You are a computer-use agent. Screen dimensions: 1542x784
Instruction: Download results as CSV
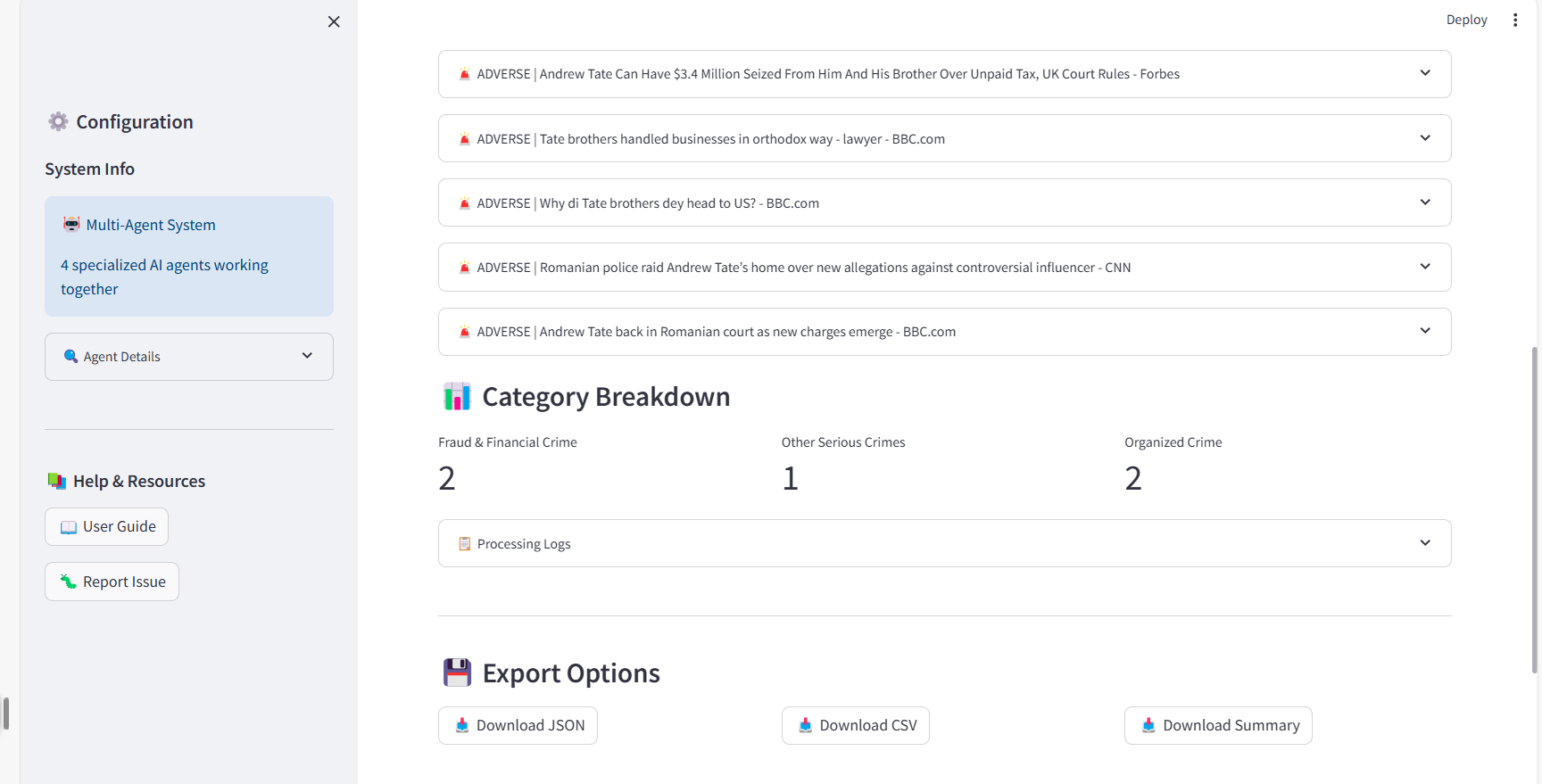coord(855,726)
